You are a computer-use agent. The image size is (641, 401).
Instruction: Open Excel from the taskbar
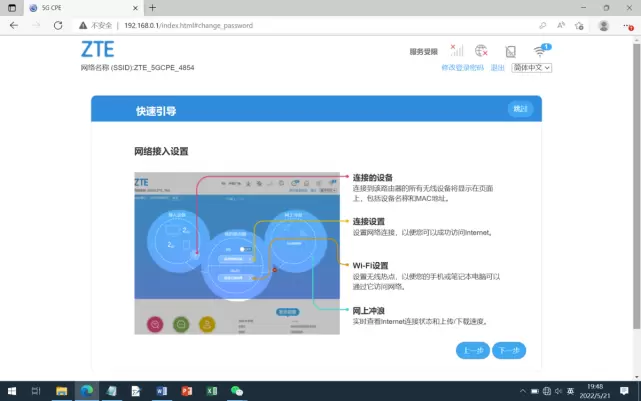(x=212, y=391)
